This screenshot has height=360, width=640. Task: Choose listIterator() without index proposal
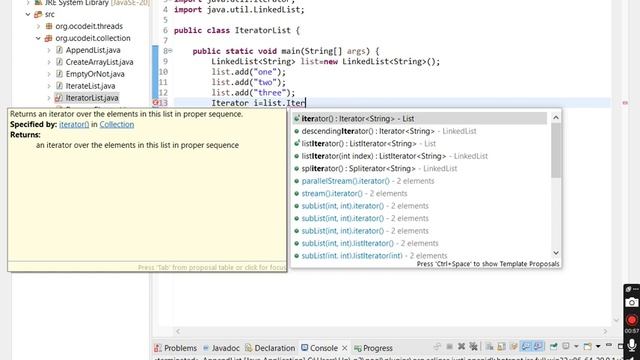point(420,144)
